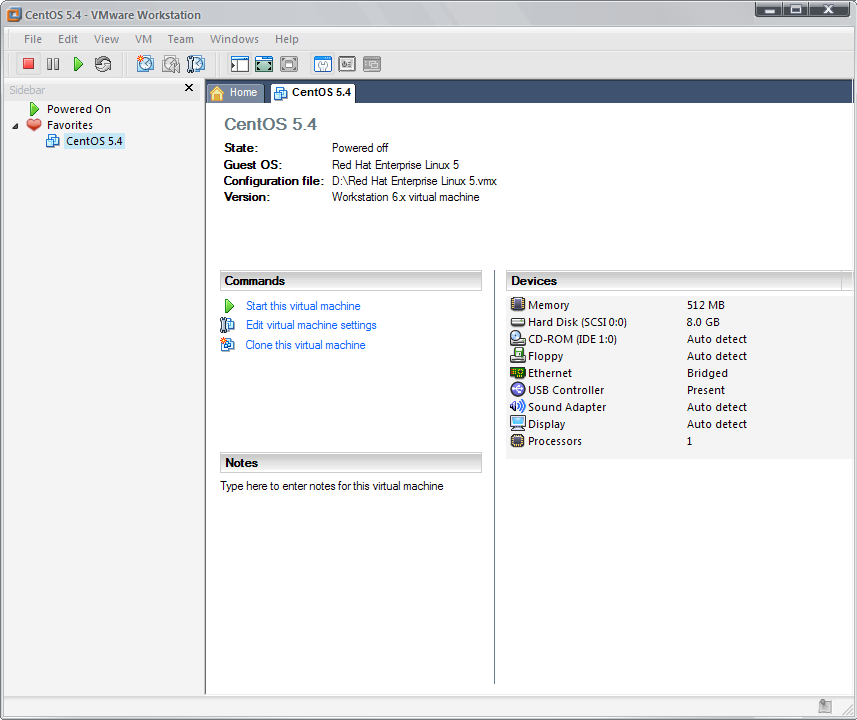Select CentOS 5.4 in the Favorites tree
The image size is (857, 720).
(94, 141)
